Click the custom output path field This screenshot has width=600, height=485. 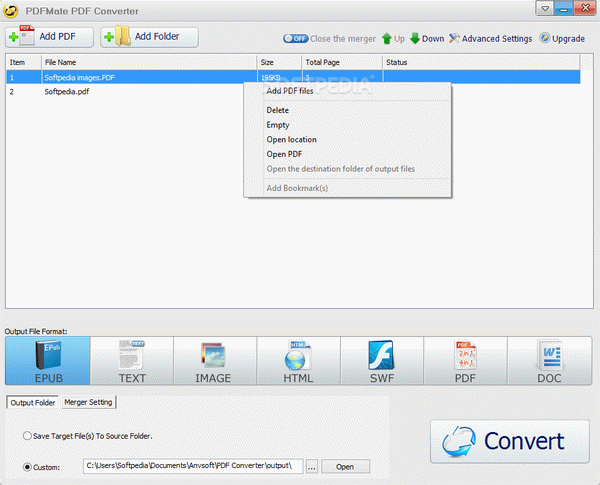[193, 466]
